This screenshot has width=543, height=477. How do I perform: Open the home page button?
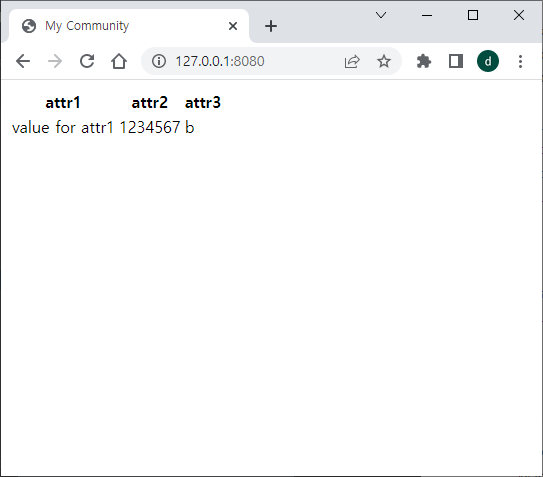(119, 61)
